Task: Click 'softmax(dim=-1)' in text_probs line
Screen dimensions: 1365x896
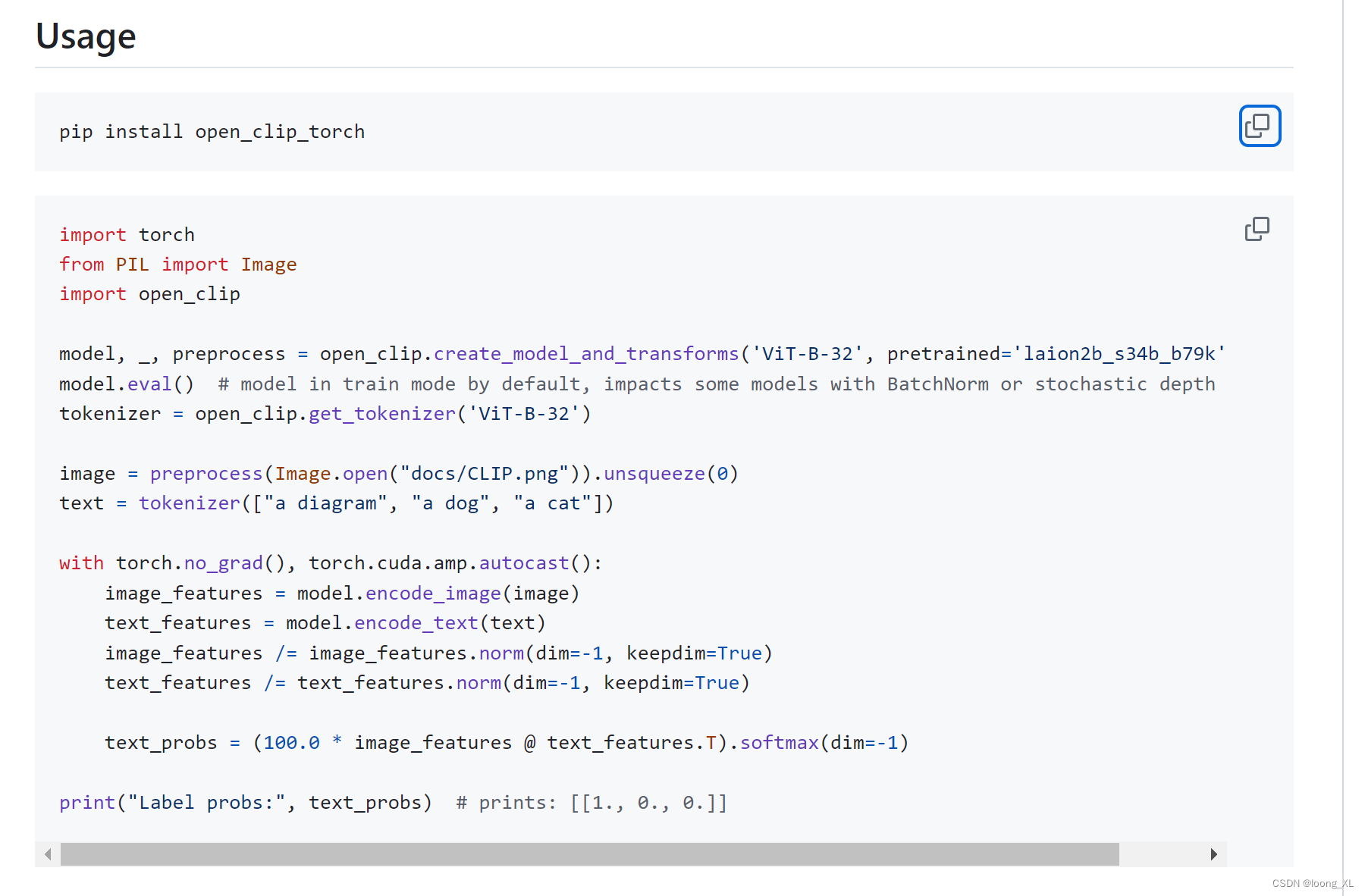Action: [x=824, y=743]
